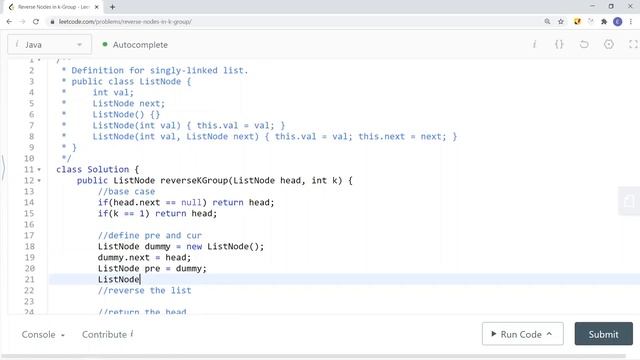Click line number 16 in the gutter
The height and width of the screenshot is (360, 640).
[29, 224]
